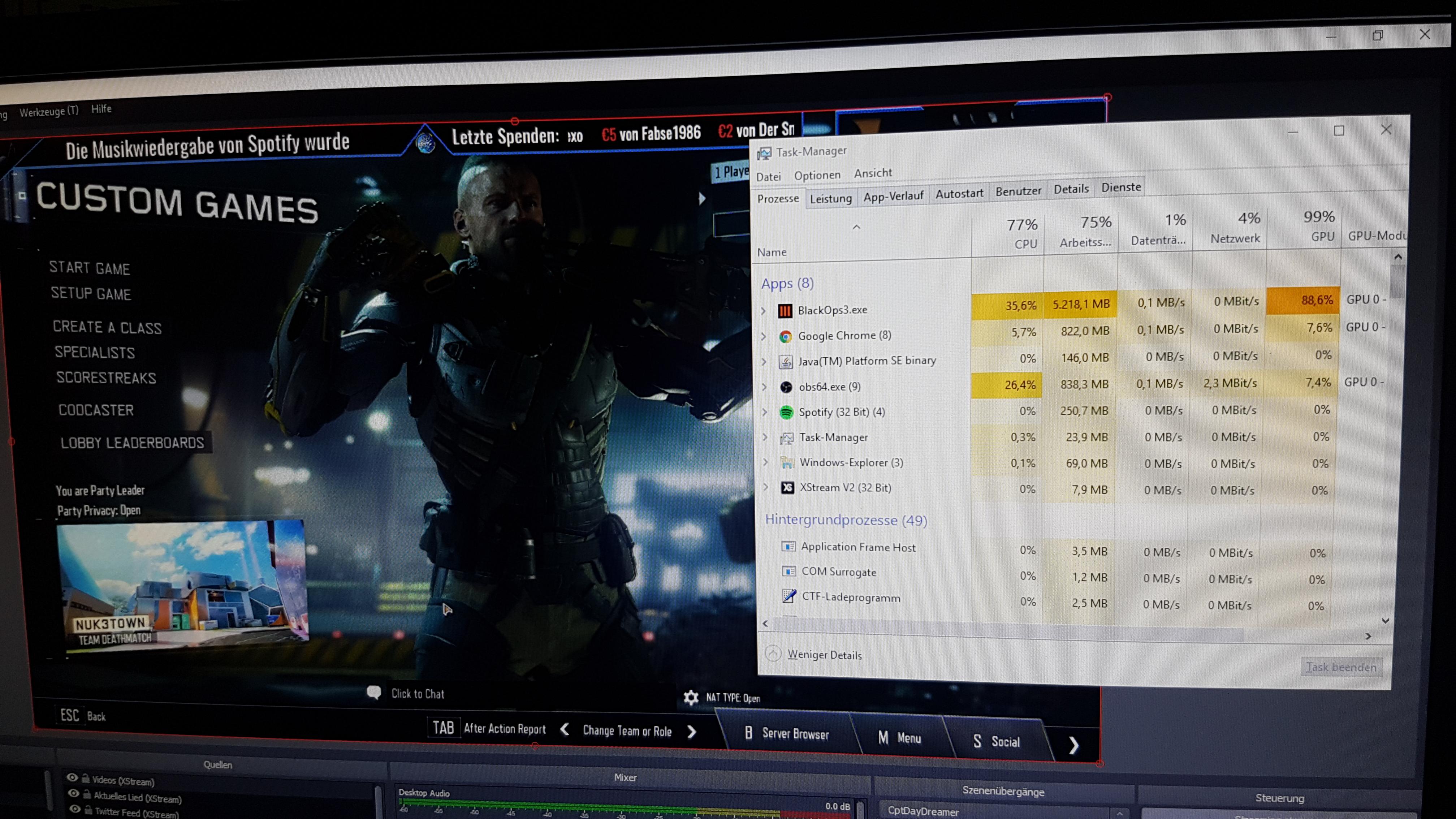This screenshot has height=819, width=1456.
Task: Click the Task beenden button
Action: 1341,667
